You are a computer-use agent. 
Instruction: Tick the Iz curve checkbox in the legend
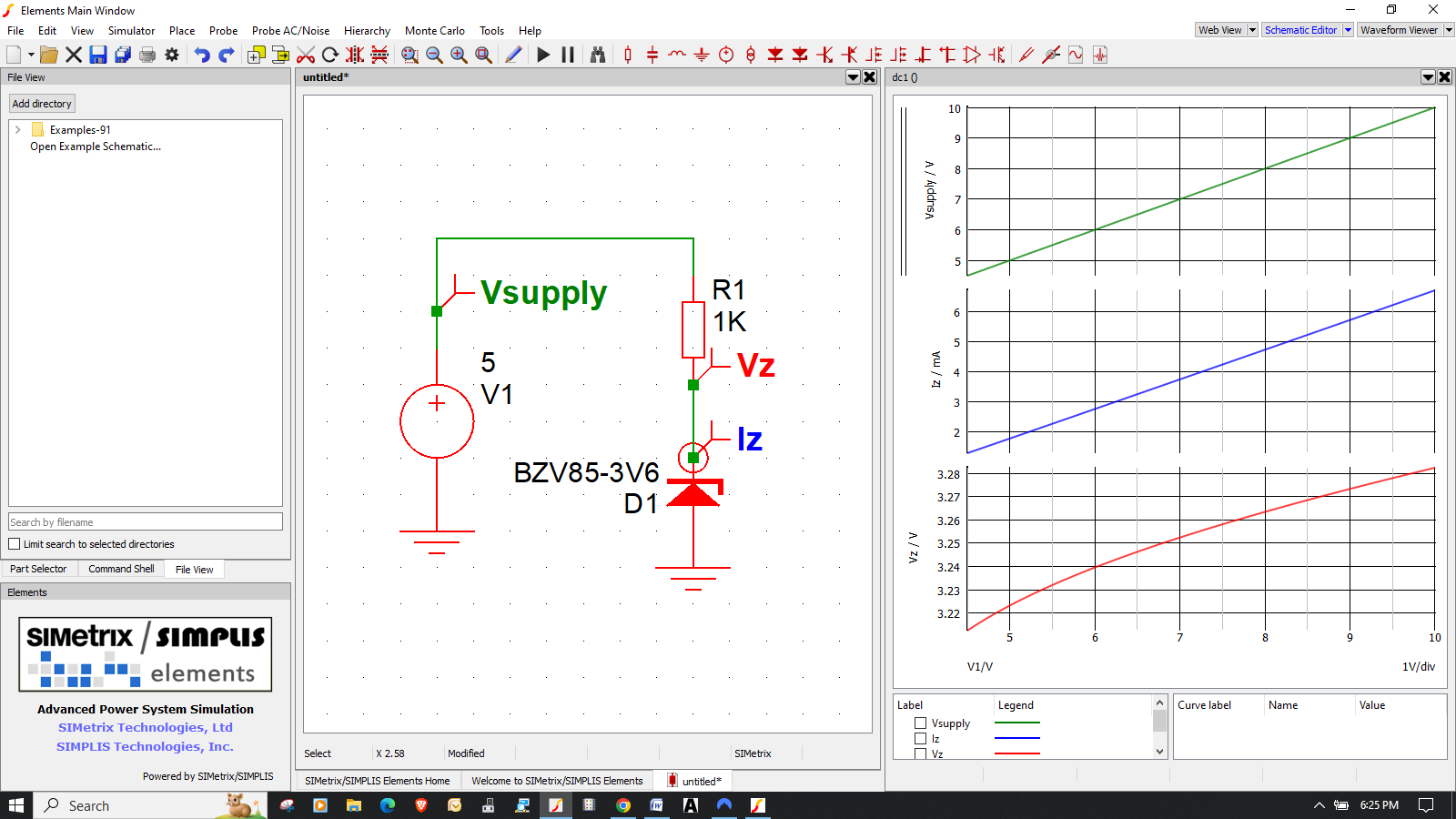(920, 739)
